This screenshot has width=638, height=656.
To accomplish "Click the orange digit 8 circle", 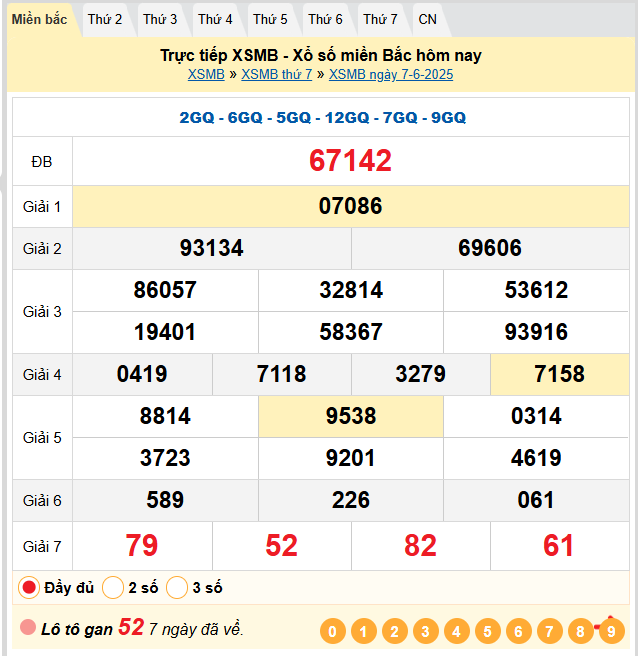I will coord(580,631).
